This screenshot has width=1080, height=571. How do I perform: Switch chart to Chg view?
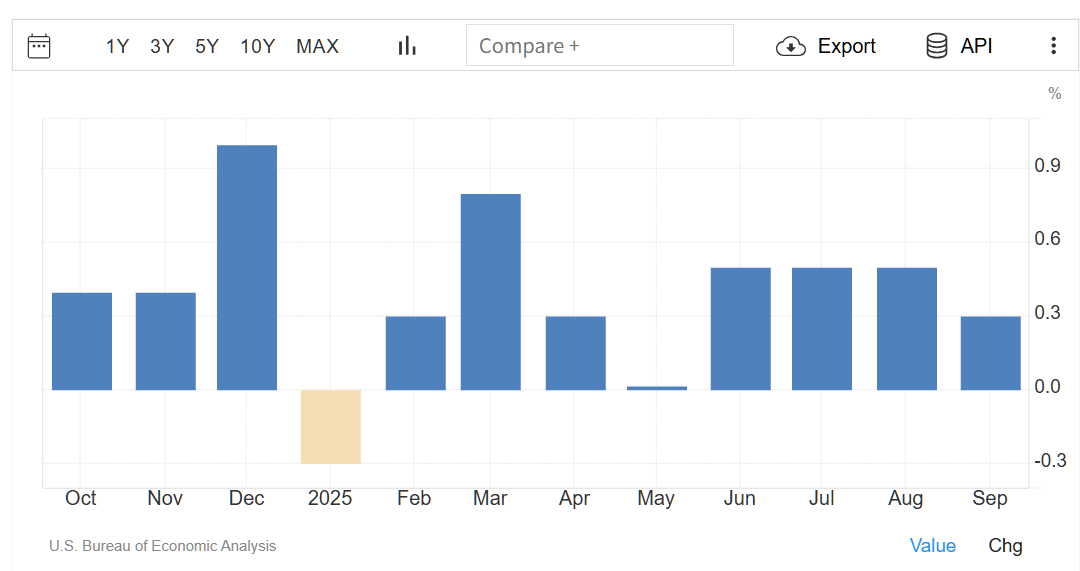pos(1005,545)
